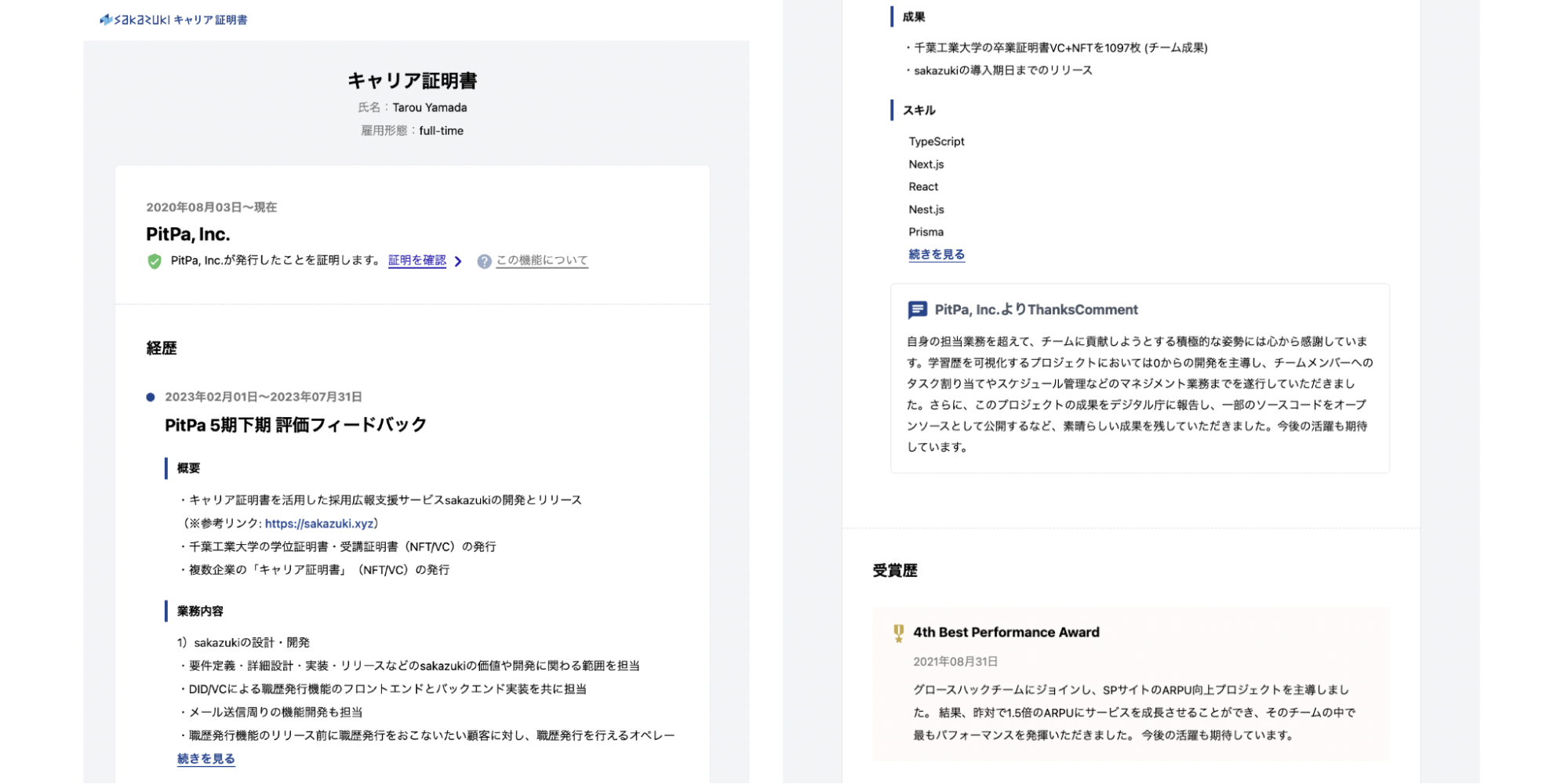The image size is (1568, 784).
Task: Click the chevron arrow beside 証明を確認
Action: [x=458, y=261]
